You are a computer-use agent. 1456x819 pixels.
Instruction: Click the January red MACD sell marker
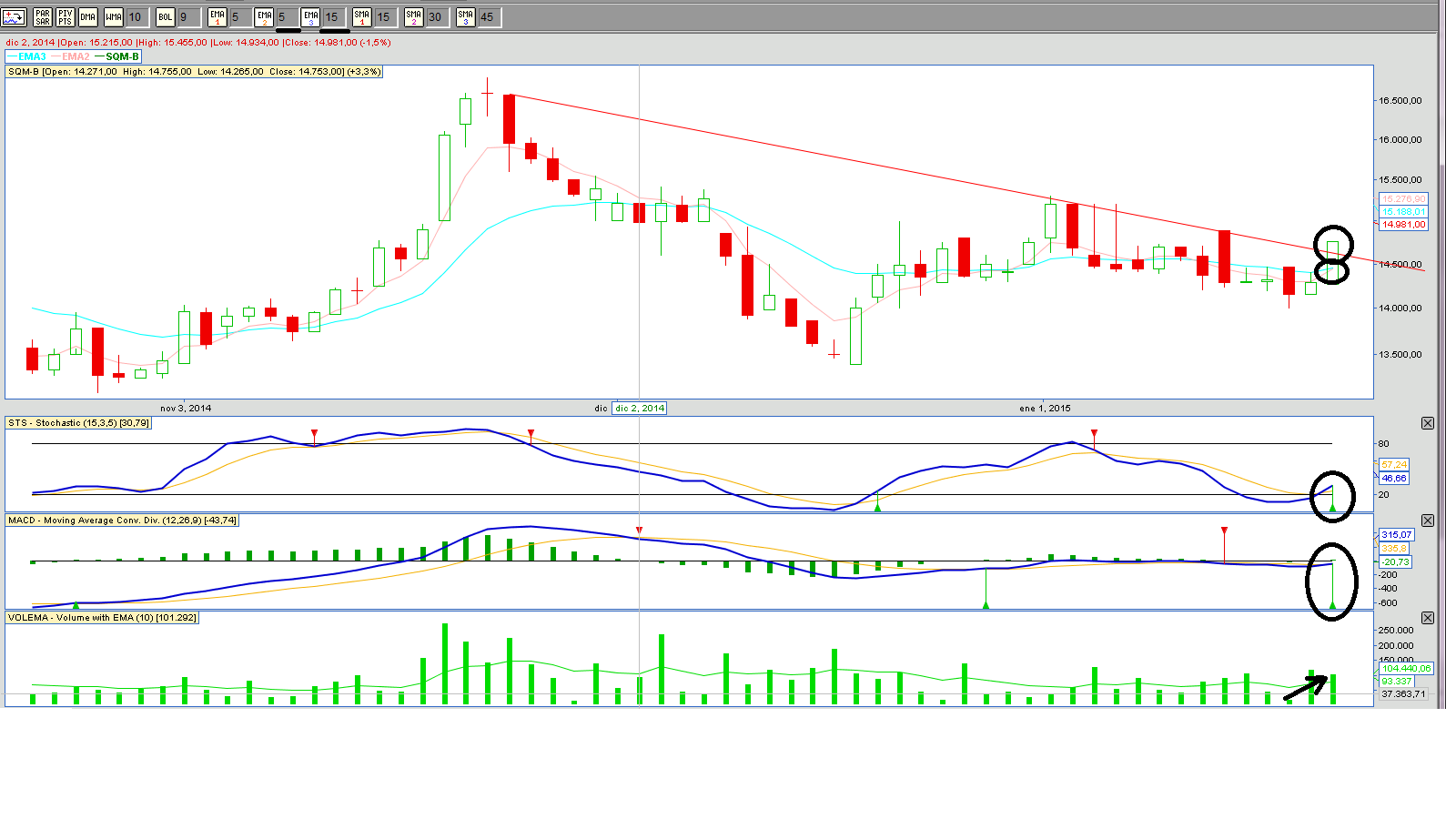tap(1224, 530)
